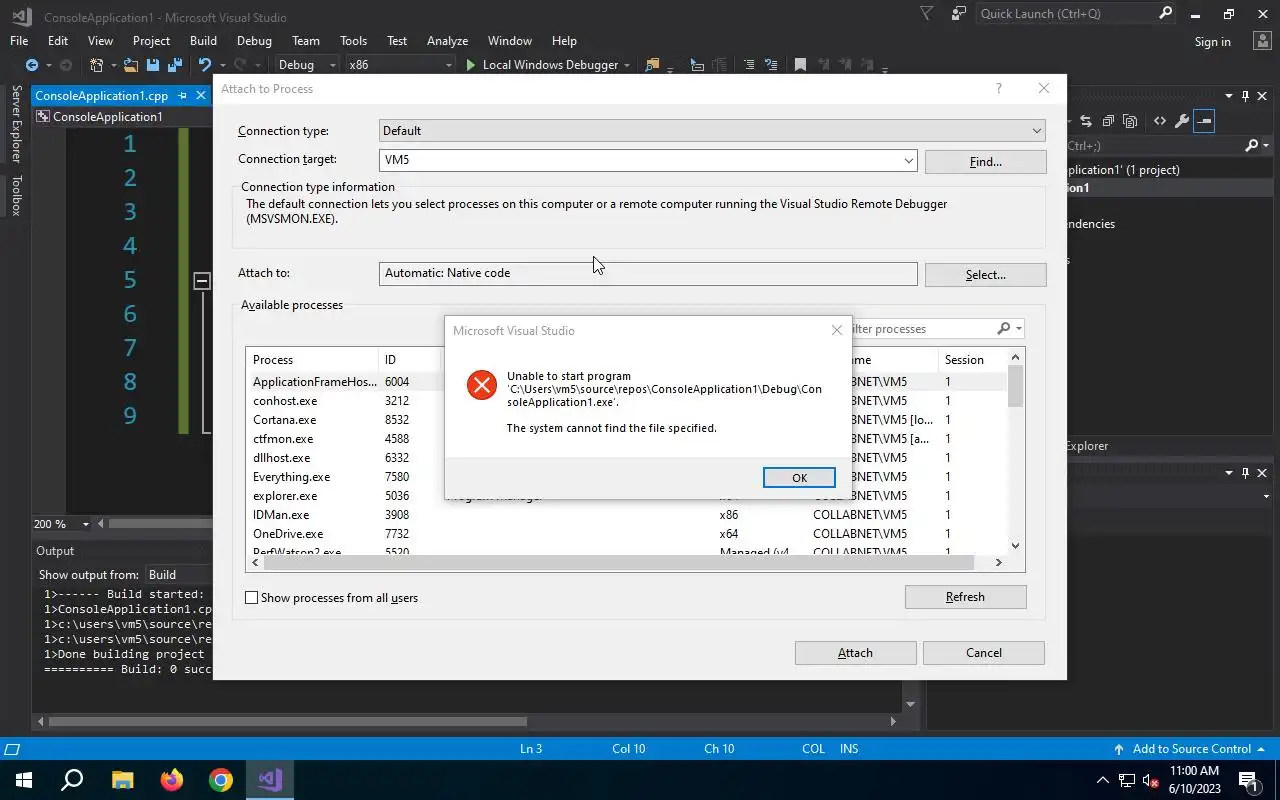Click the bookmark toolbar icon
This screenshot has width=1280, height=800.
(x=800, y=65)
